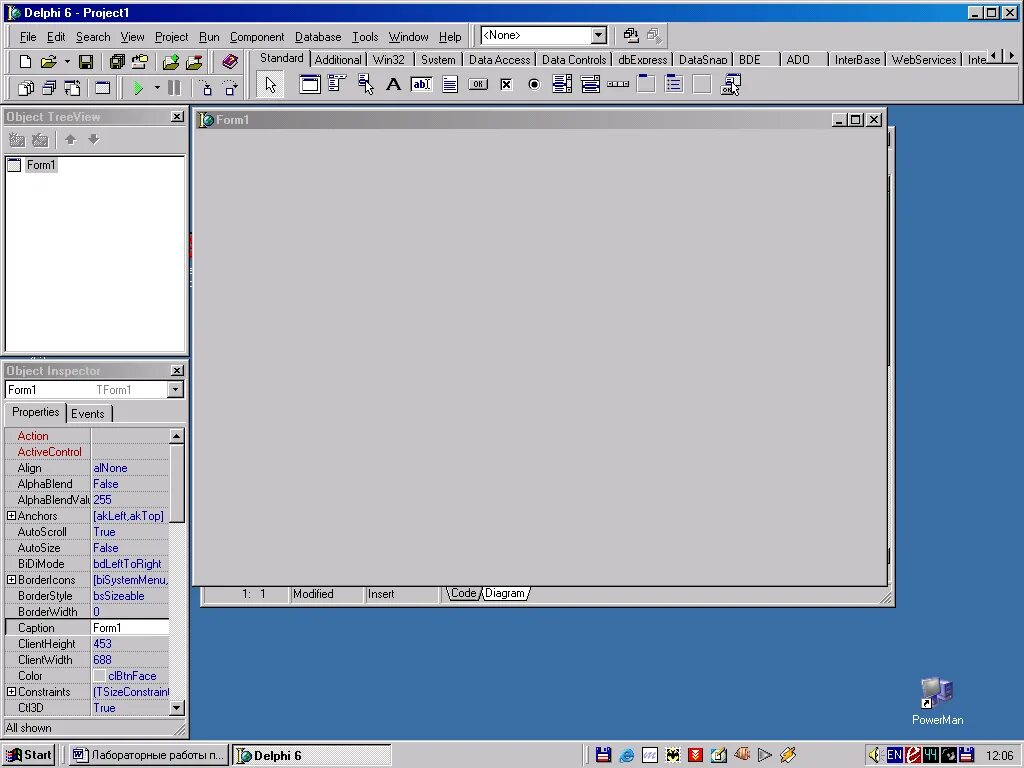Screen dimensions: 1024x768
Task: Click the Remove file from project icon
Action: (x=194, y=62)
